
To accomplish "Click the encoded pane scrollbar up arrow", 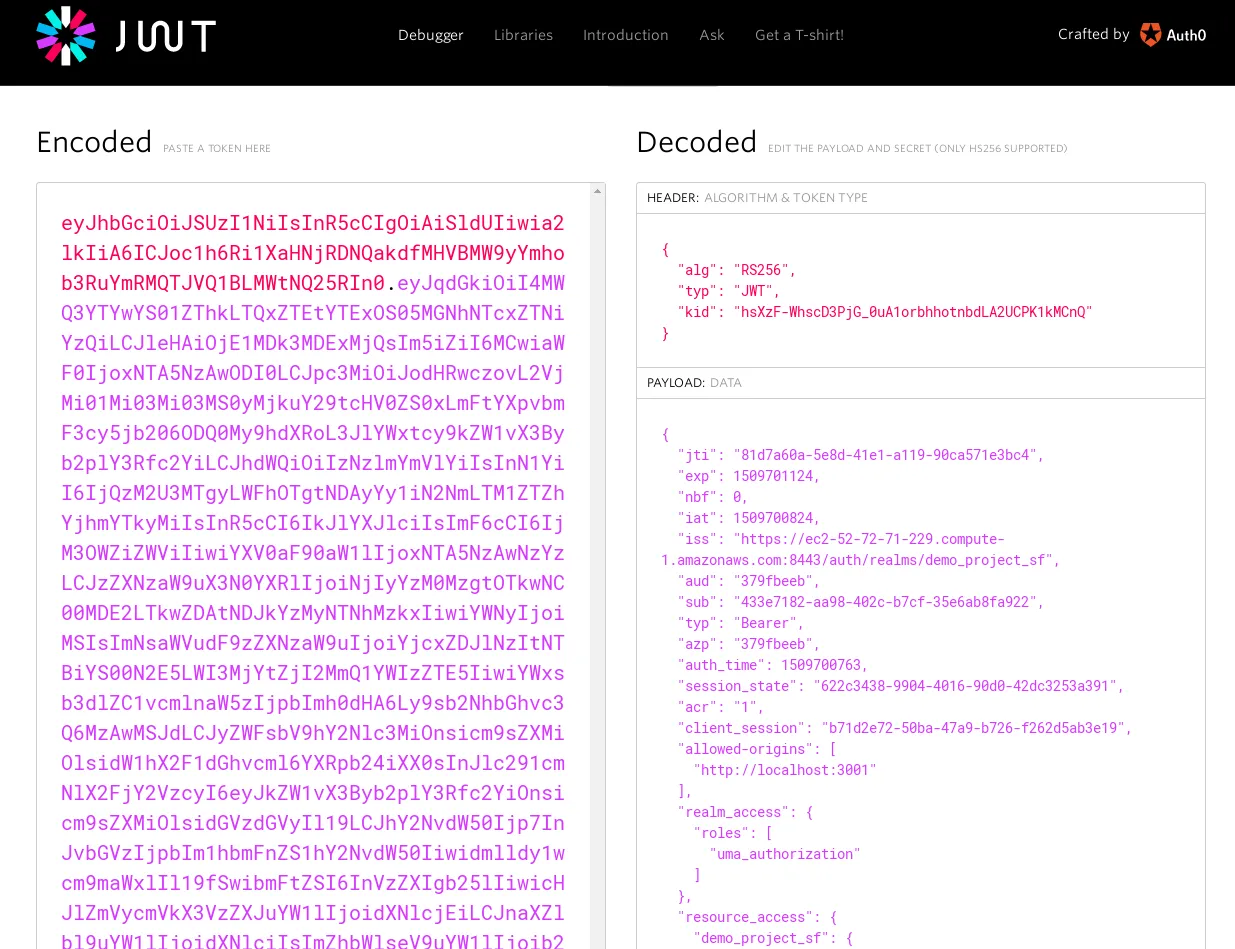I will pos(598,191).
